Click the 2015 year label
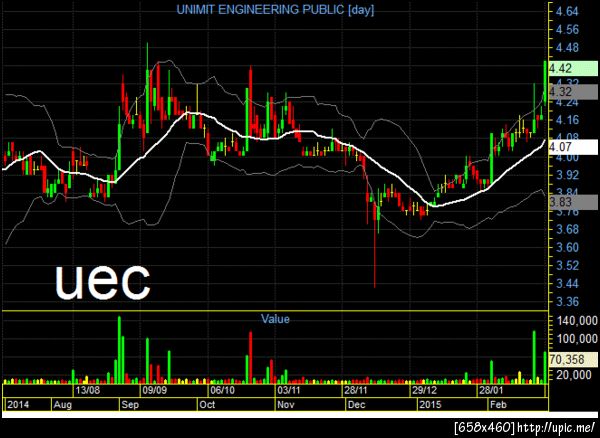The height and width of the screenshot is (438, 600). pos(430,404)
